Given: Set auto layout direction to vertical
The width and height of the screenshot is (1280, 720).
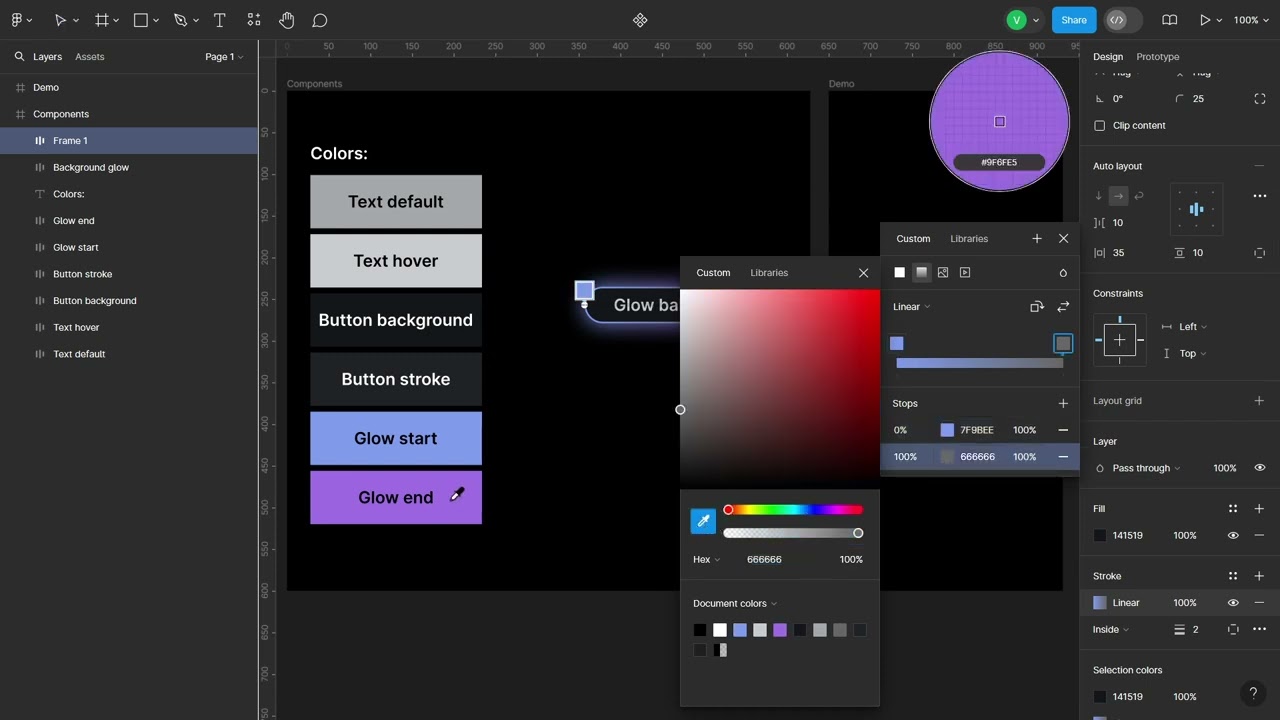Looking at the screenshot, I should [x=1099, y=196].
